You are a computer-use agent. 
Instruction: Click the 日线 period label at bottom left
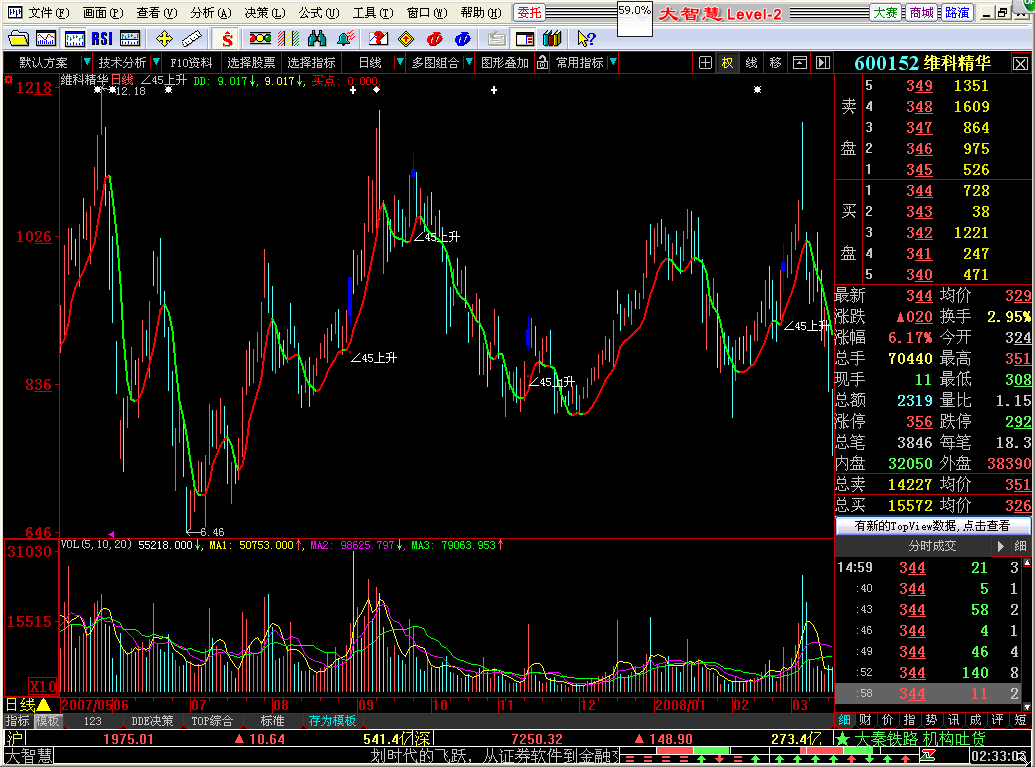pyautogui.click(x=20, y=704)
